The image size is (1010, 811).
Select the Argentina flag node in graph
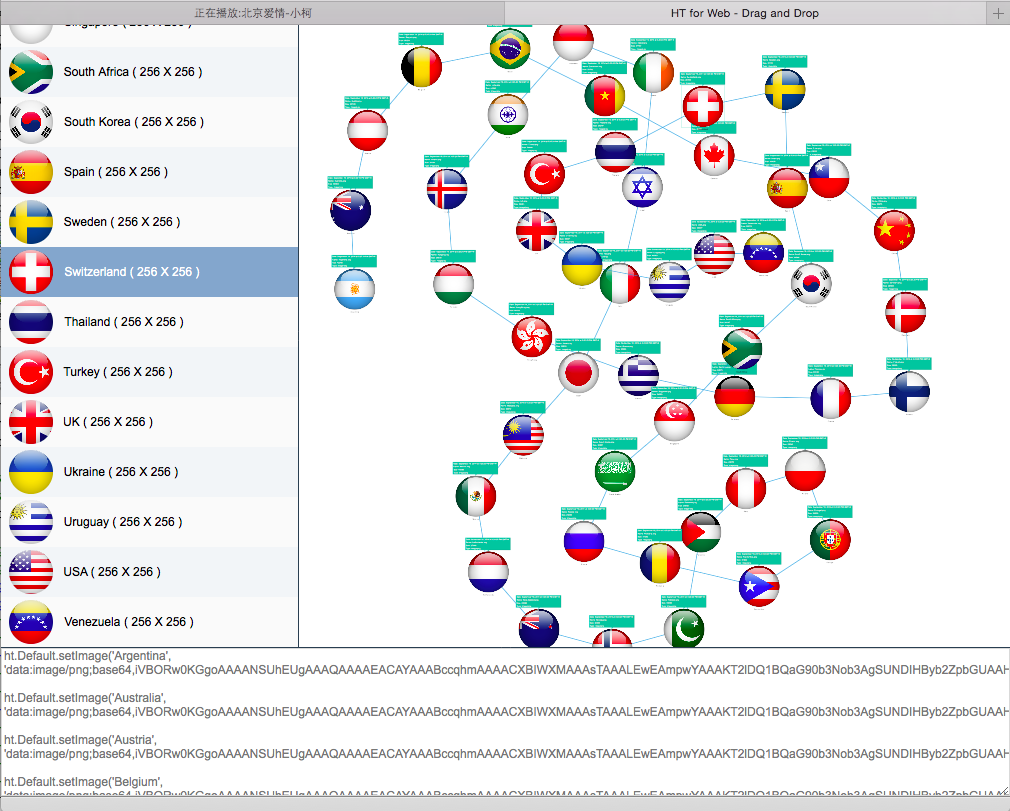(354, 289)
